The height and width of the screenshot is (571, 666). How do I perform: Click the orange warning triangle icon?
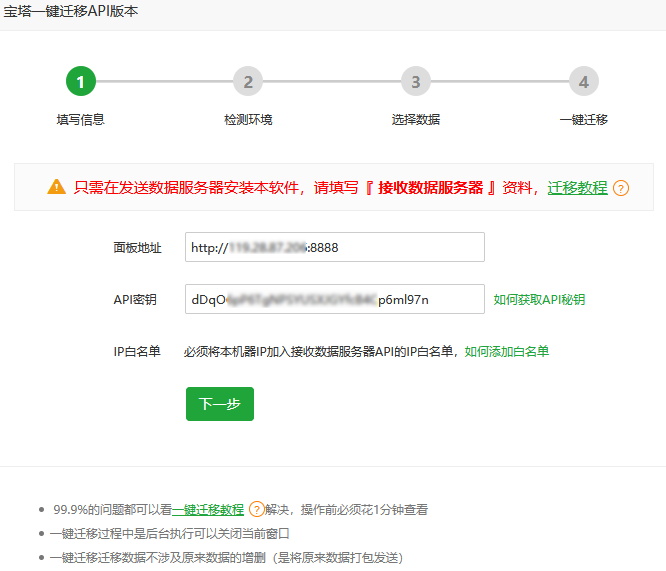57,187
